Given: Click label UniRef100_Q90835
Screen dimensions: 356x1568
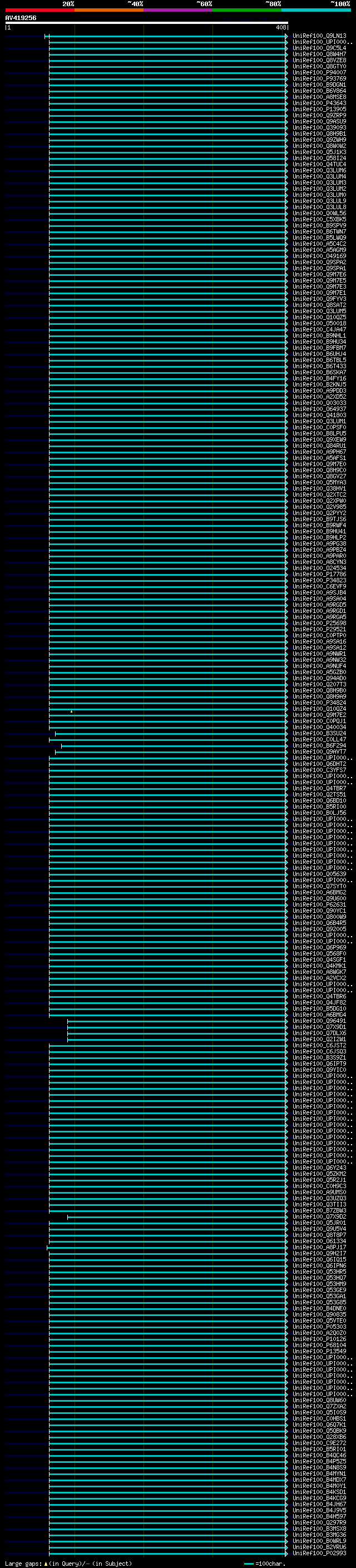Looking at the screenshot, I should tap(319, 1314).
